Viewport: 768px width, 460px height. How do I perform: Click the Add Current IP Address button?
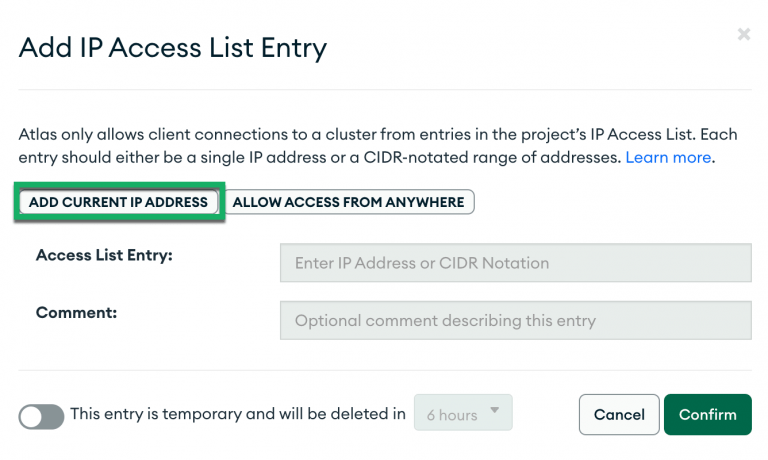118,202
